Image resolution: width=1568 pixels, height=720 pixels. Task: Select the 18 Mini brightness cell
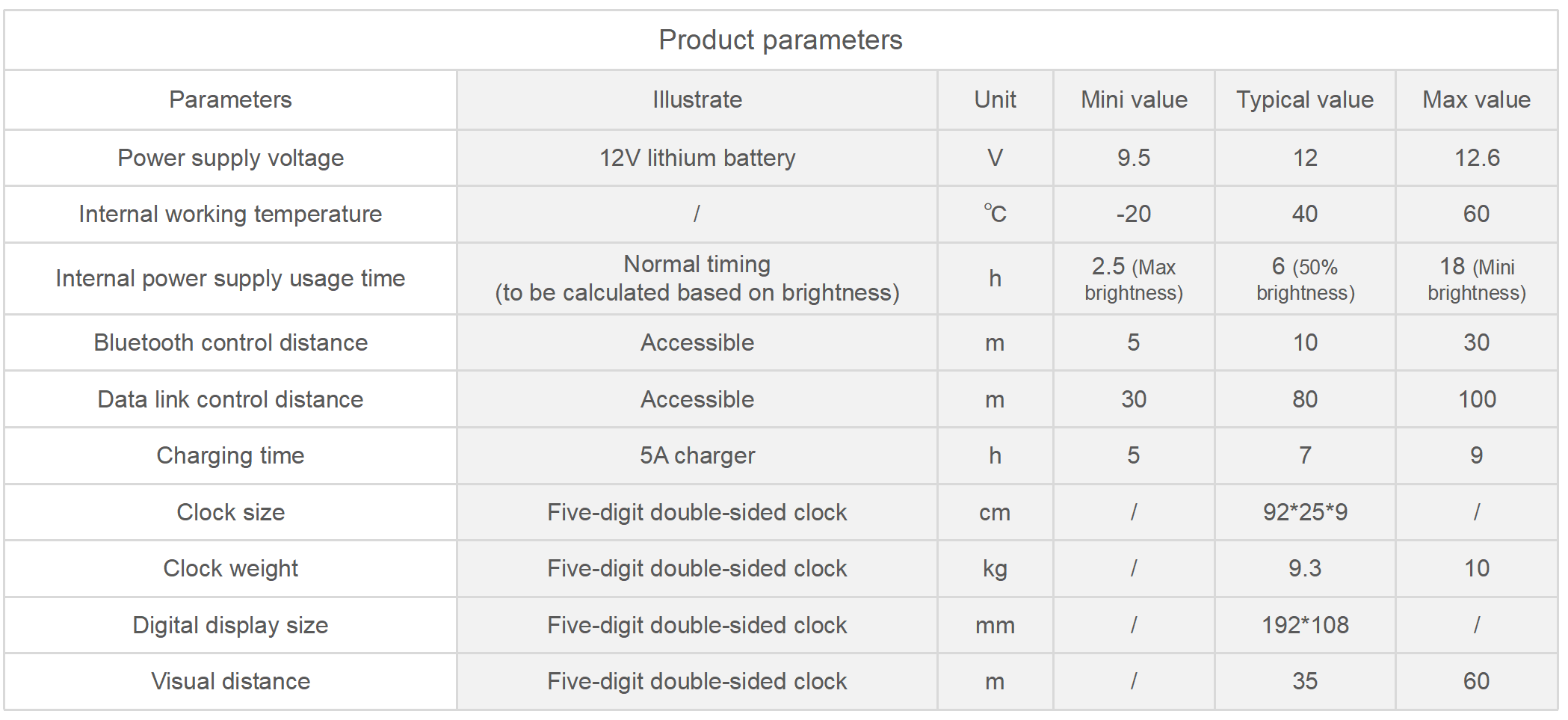coord(1476,279)
